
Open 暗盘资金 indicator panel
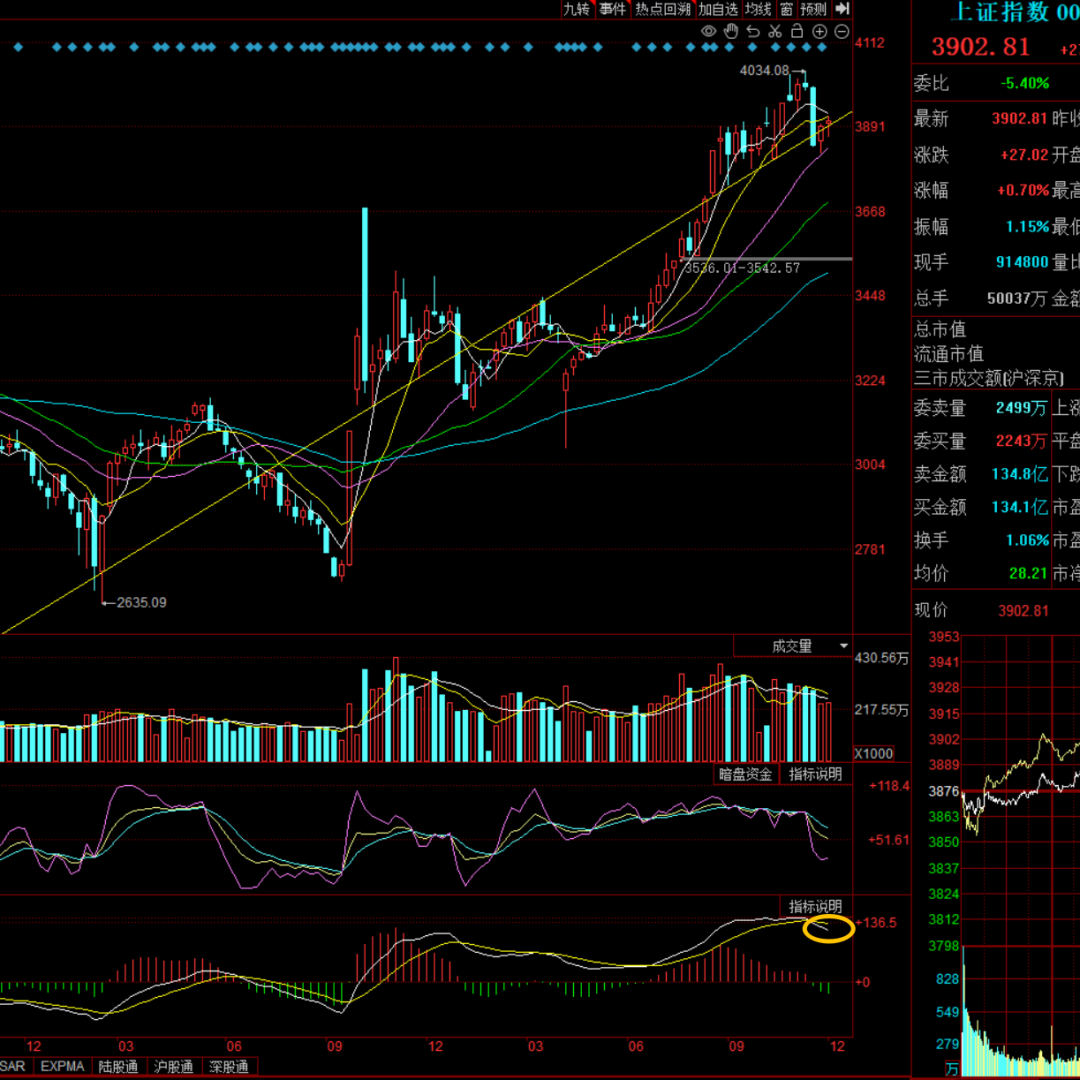(746, 774)
